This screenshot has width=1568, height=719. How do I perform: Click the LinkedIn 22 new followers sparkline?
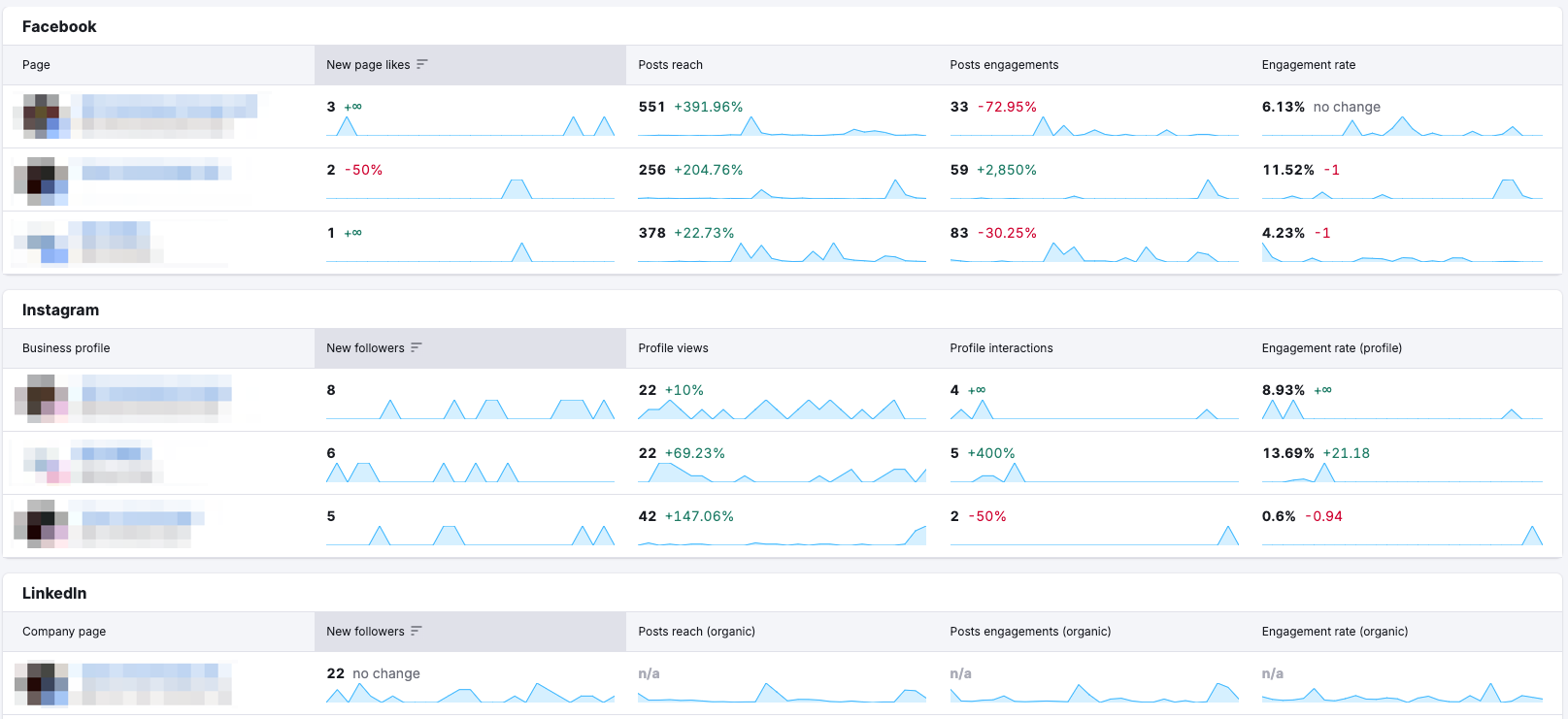(470, 693)
